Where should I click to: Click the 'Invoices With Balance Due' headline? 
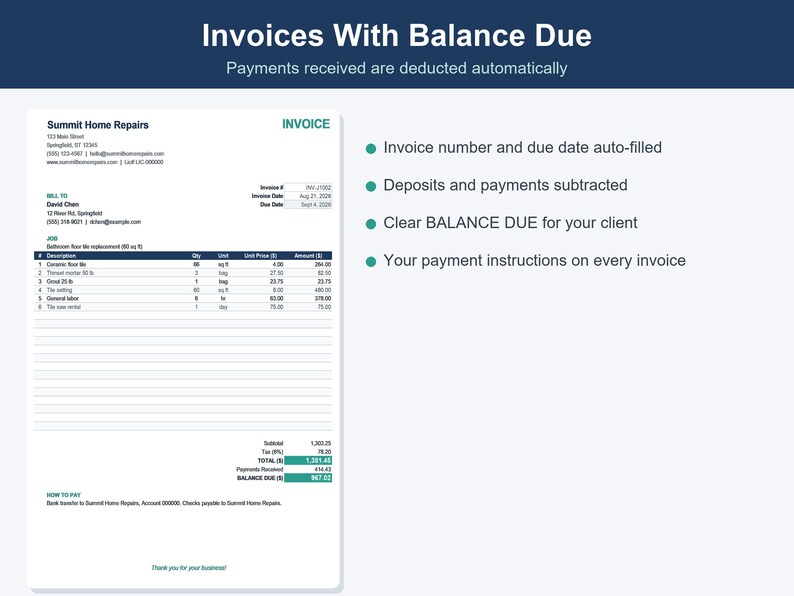click(x=396, y=35)
